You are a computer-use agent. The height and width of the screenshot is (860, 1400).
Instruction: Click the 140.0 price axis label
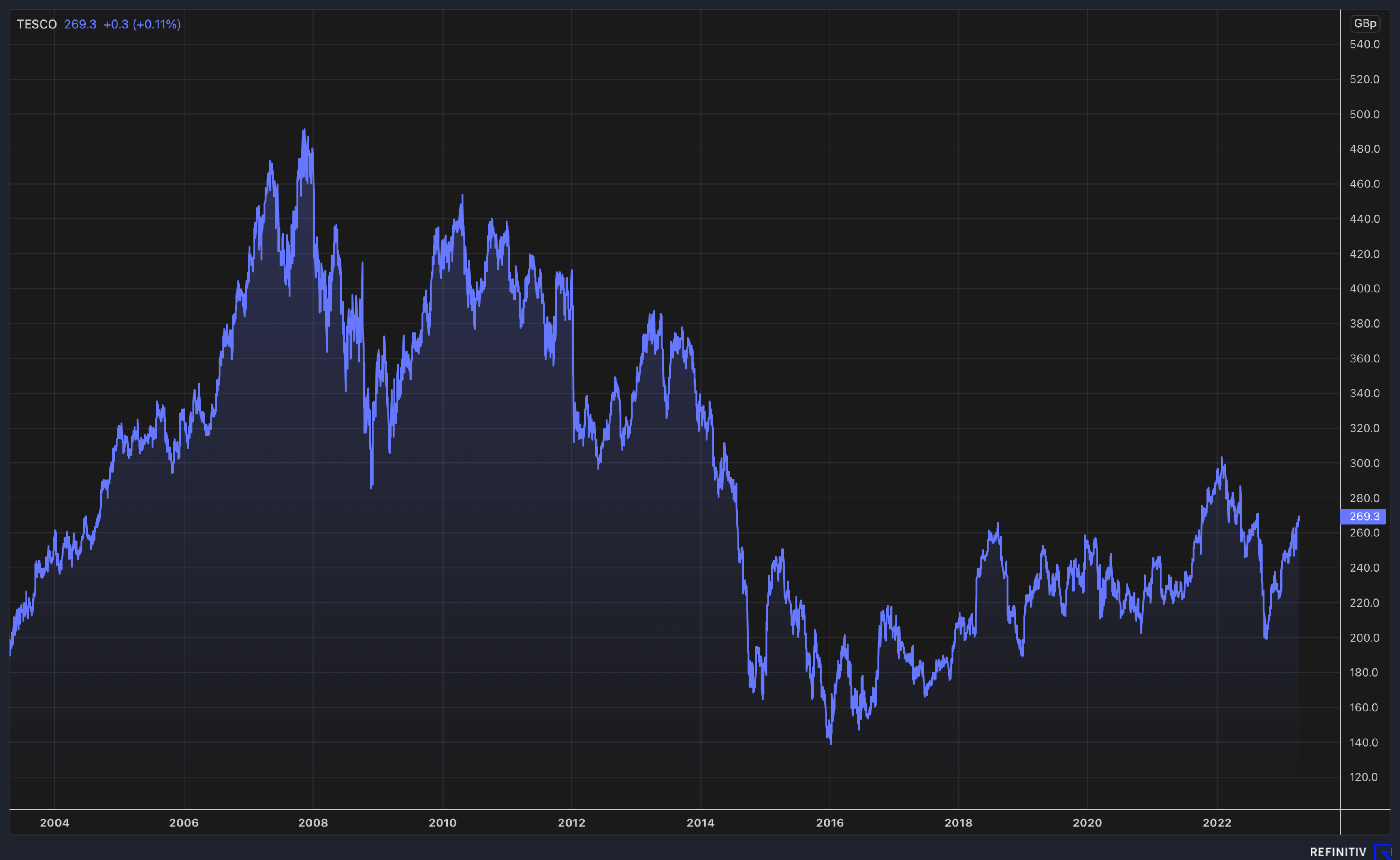click(x=1365, y=742)
